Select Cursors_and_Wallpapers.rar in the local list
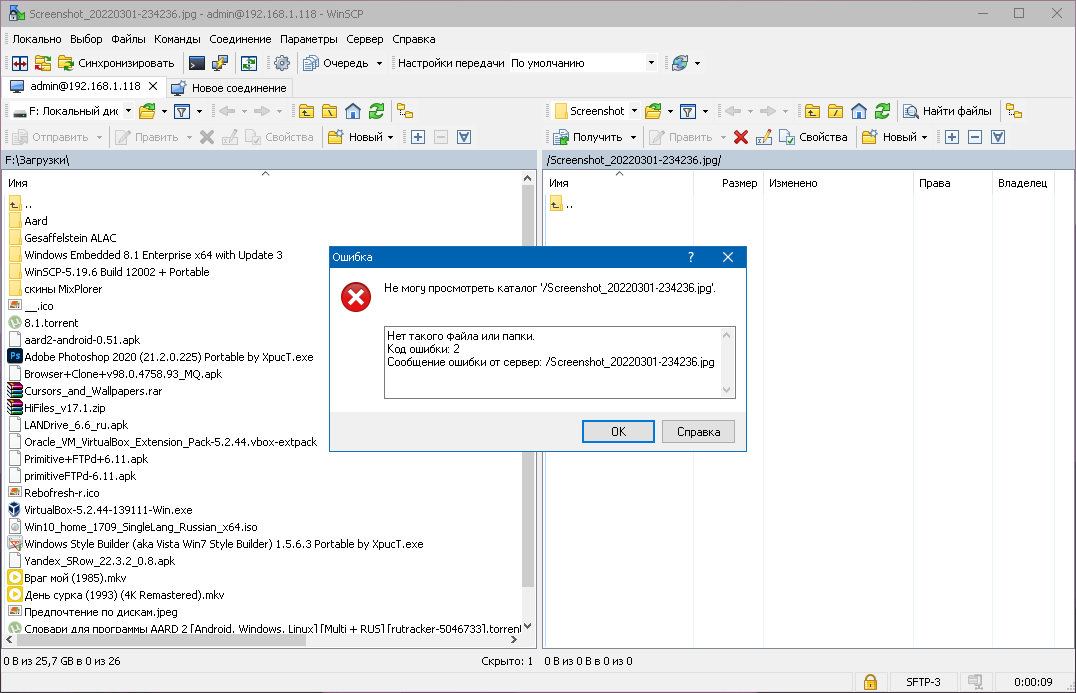 pos(93,391)
